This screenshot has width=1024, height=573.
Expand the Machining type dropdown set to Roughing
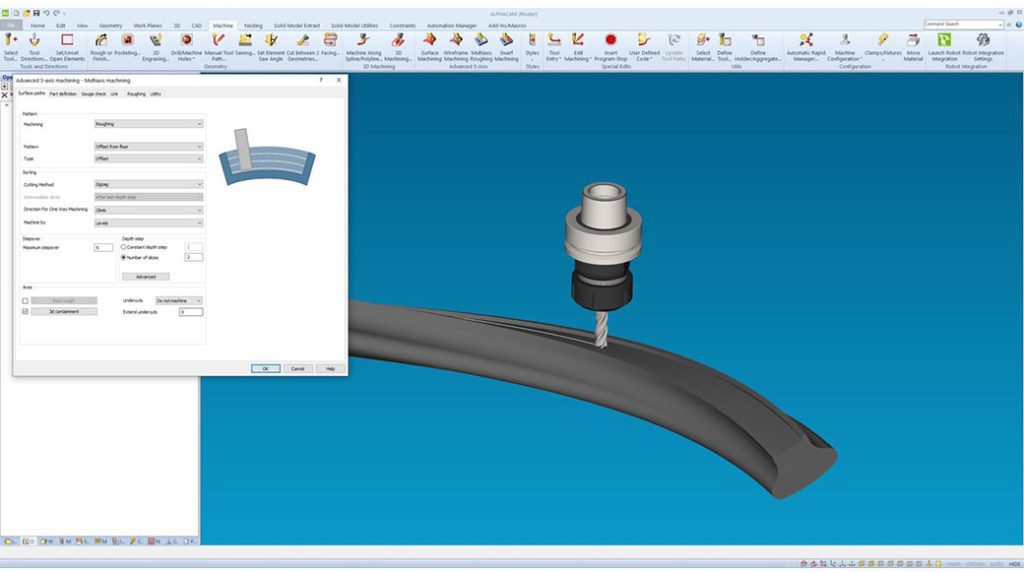148,124
